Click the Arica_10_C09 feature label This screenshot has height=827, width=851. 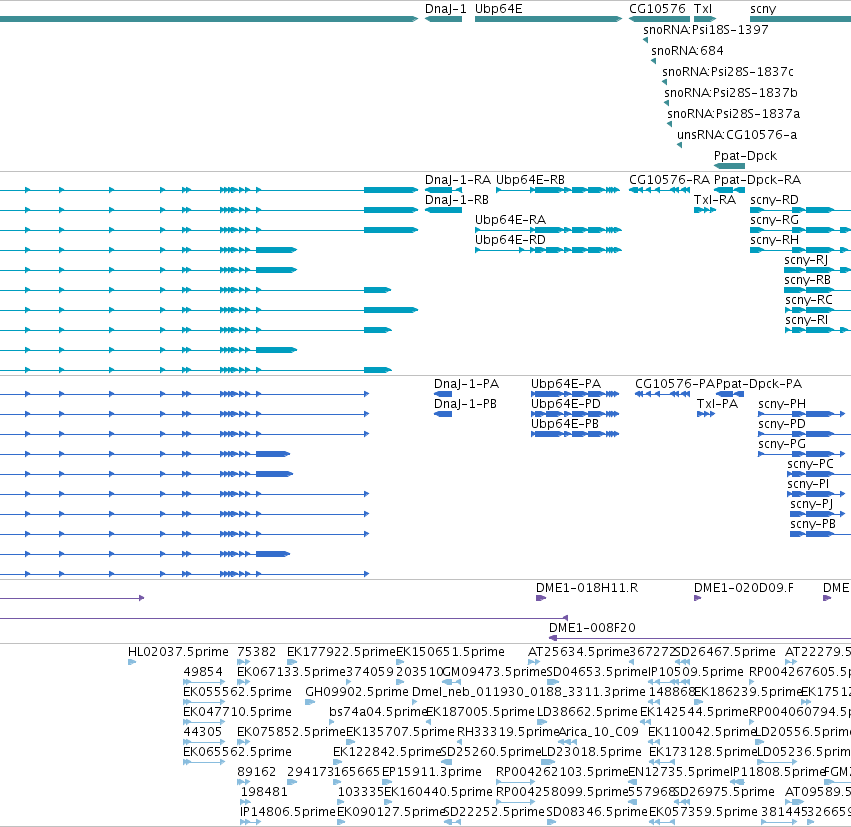click(x=599, y=732)
